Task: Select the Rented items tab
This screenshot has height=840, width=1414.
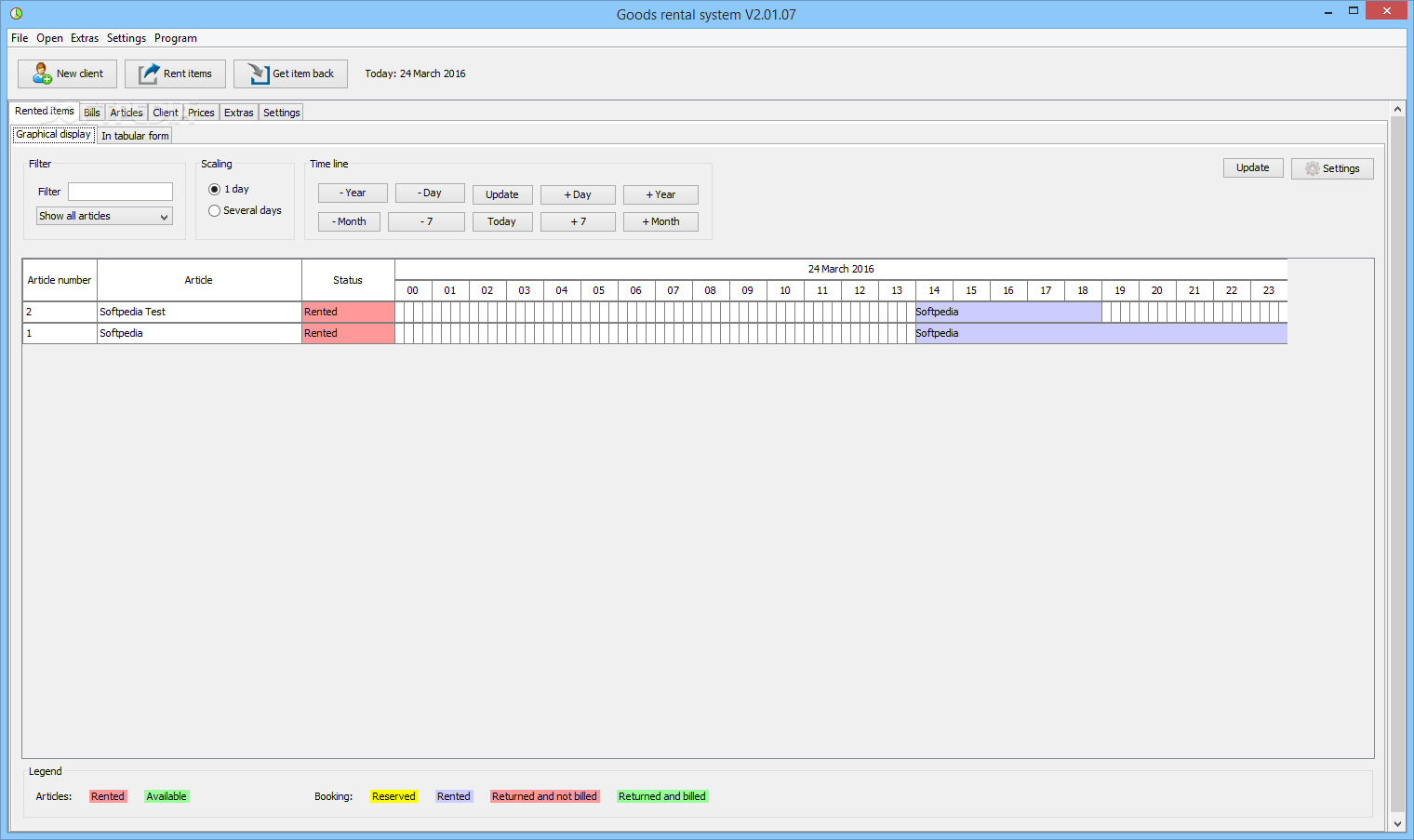Action: point(45,111)
